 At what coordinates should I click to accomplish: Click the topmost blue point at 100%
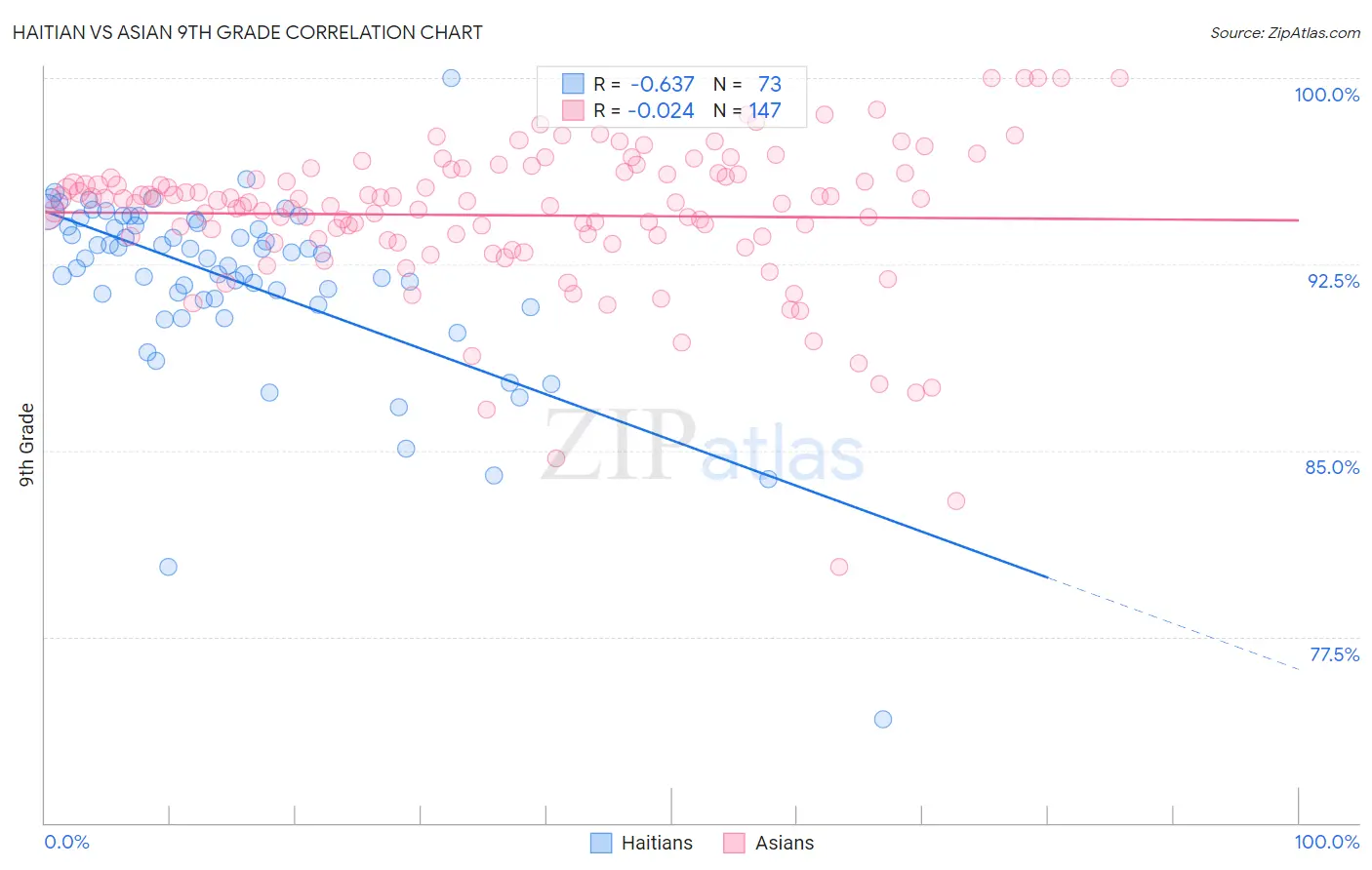[452, 78]
